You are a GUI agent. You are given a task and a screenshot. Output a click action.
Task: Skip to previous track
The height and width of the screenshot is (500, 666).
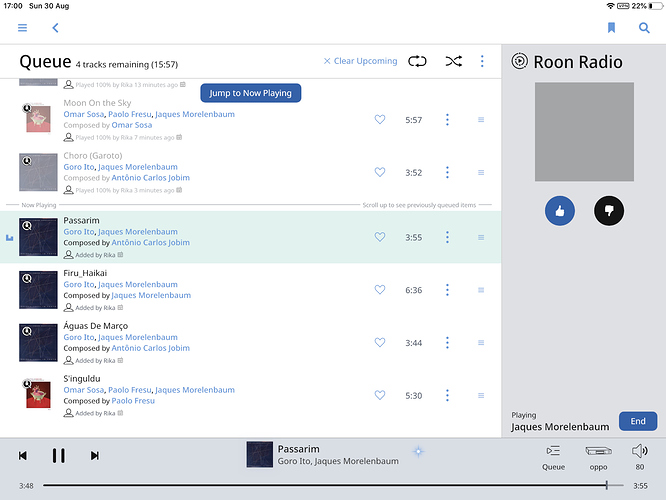click(x=23, y=456)
